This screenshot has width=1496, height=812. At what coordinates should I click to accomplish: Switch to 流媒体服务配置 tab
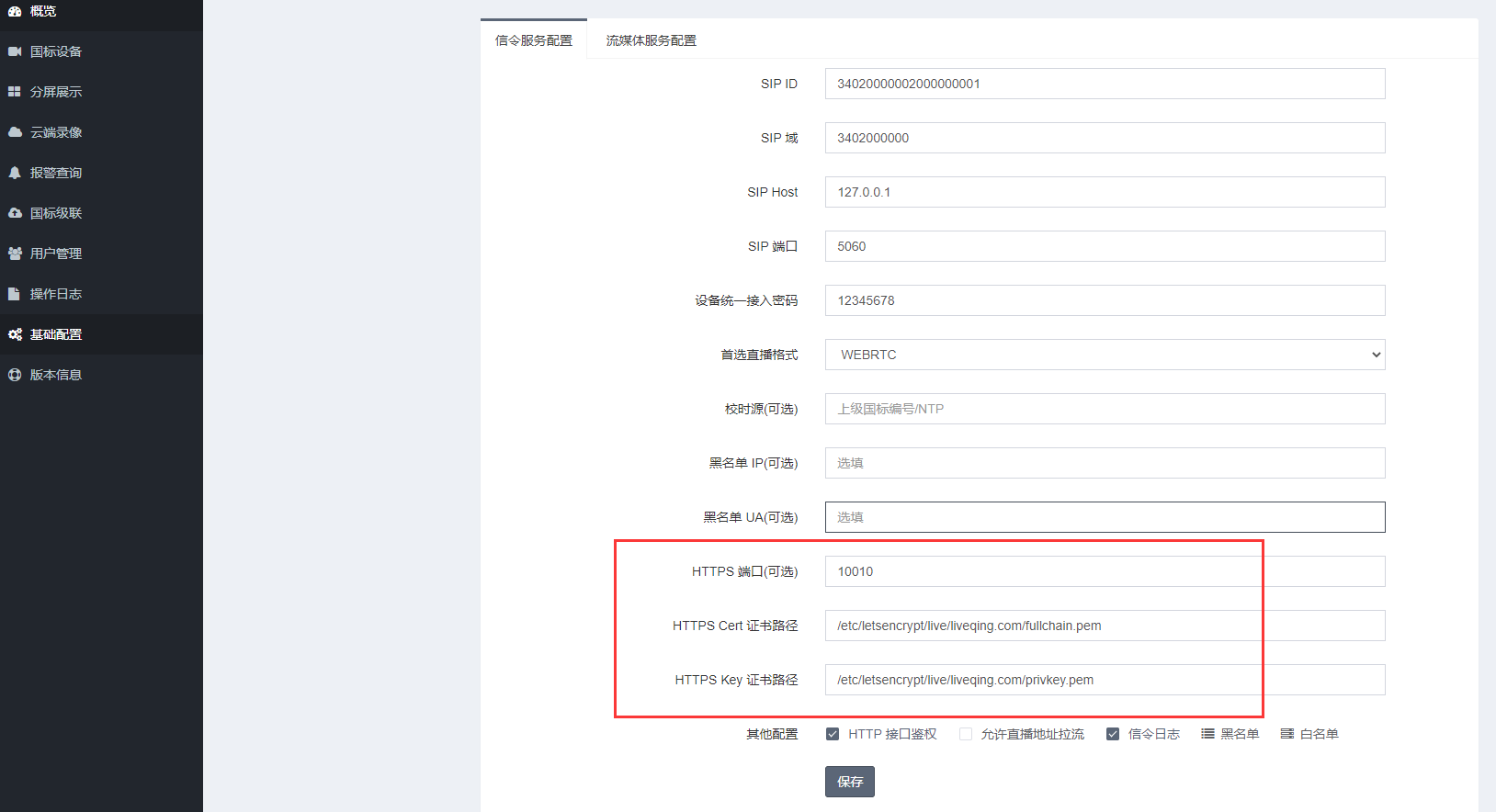click(x=652, y=40)
